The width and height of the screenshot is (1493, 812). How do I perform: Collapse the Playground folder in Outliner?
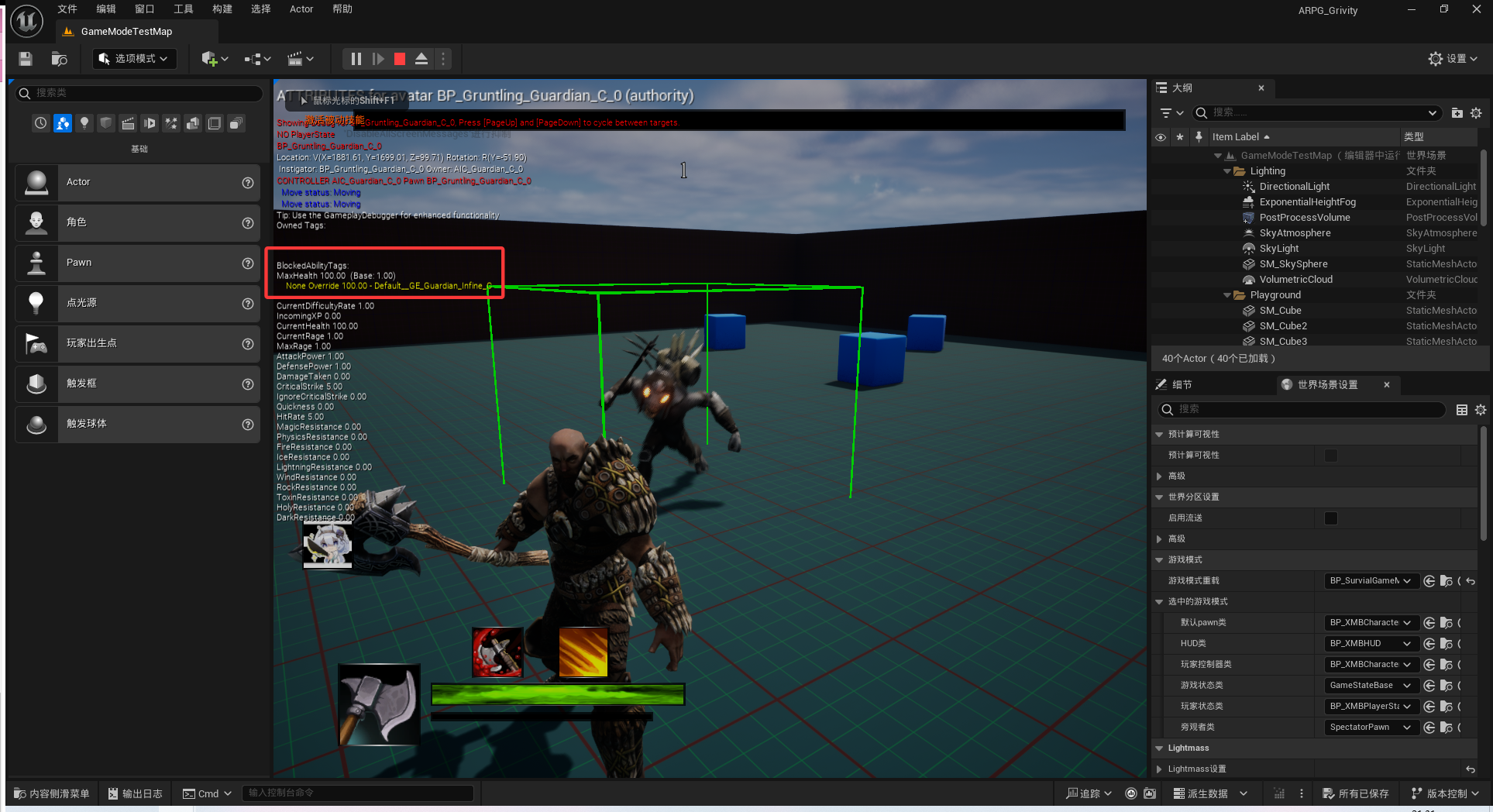pyautogui.click(x=1226, y=295)
